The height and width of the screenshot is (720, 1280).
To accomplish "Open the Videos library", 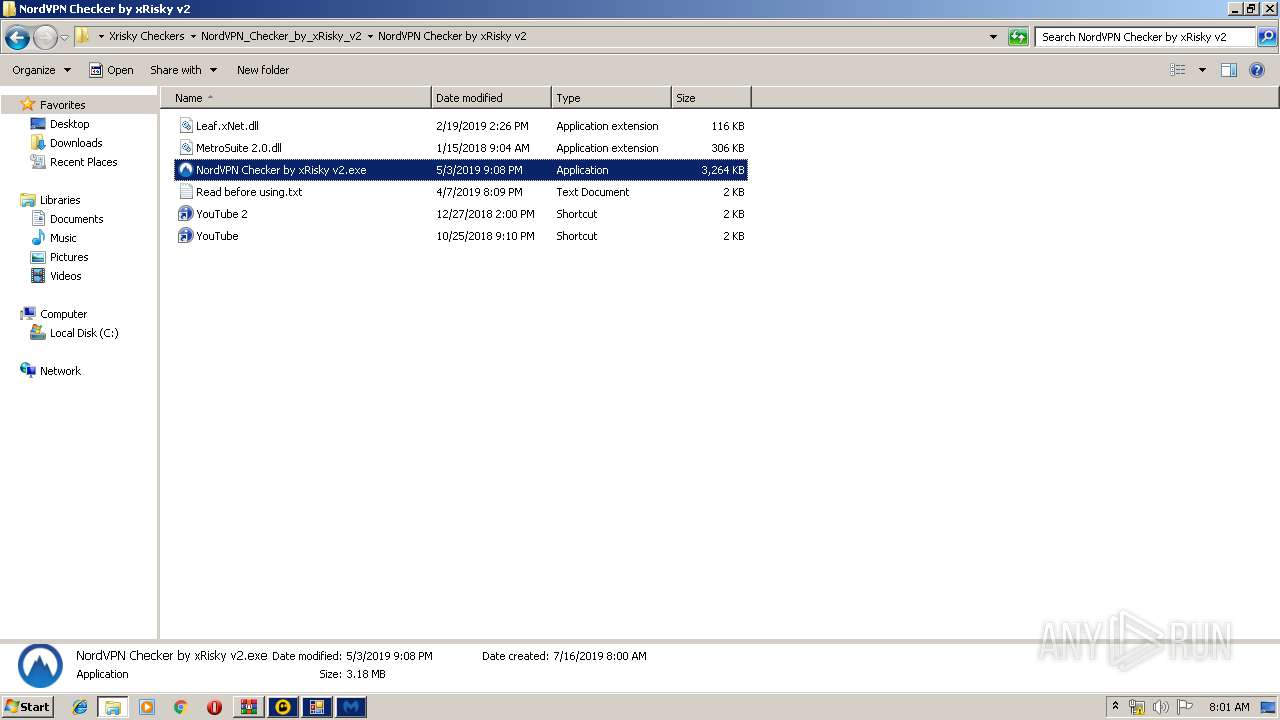I will 66,276.
